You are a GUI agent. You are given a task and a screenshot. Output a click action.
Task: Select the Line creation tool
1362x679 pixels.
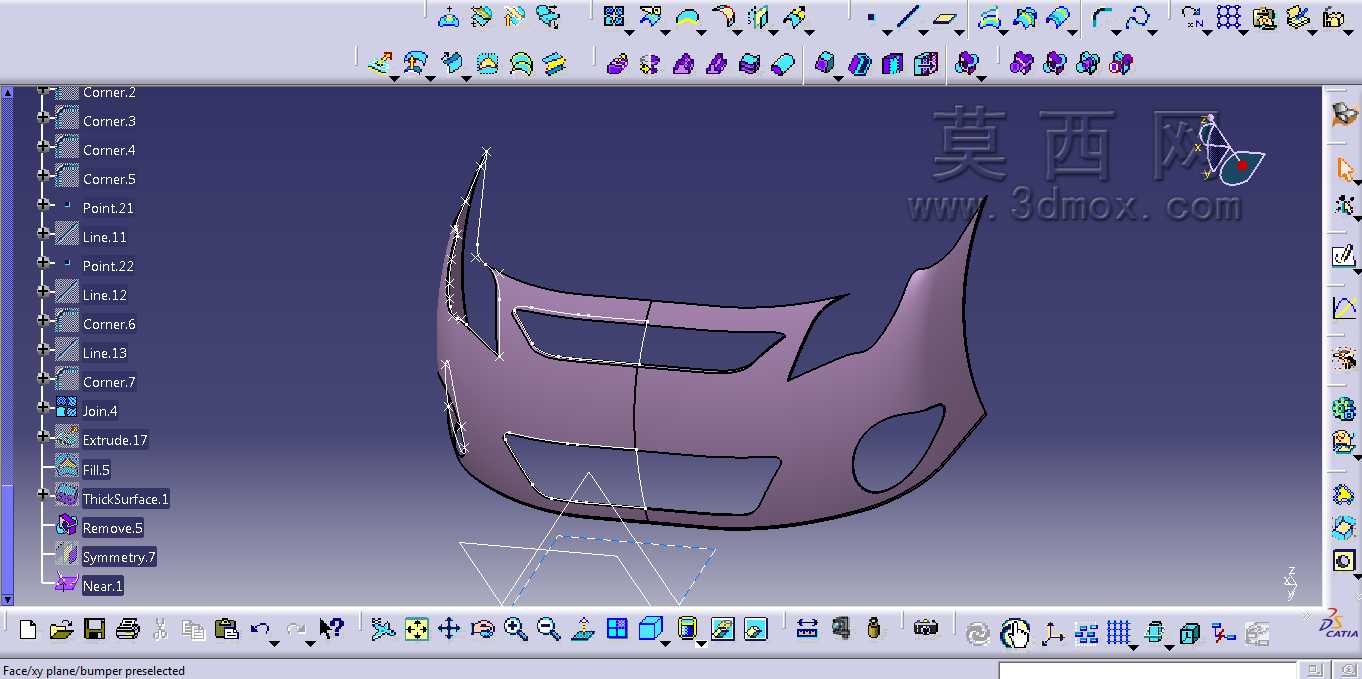click(x=907, y=17)
